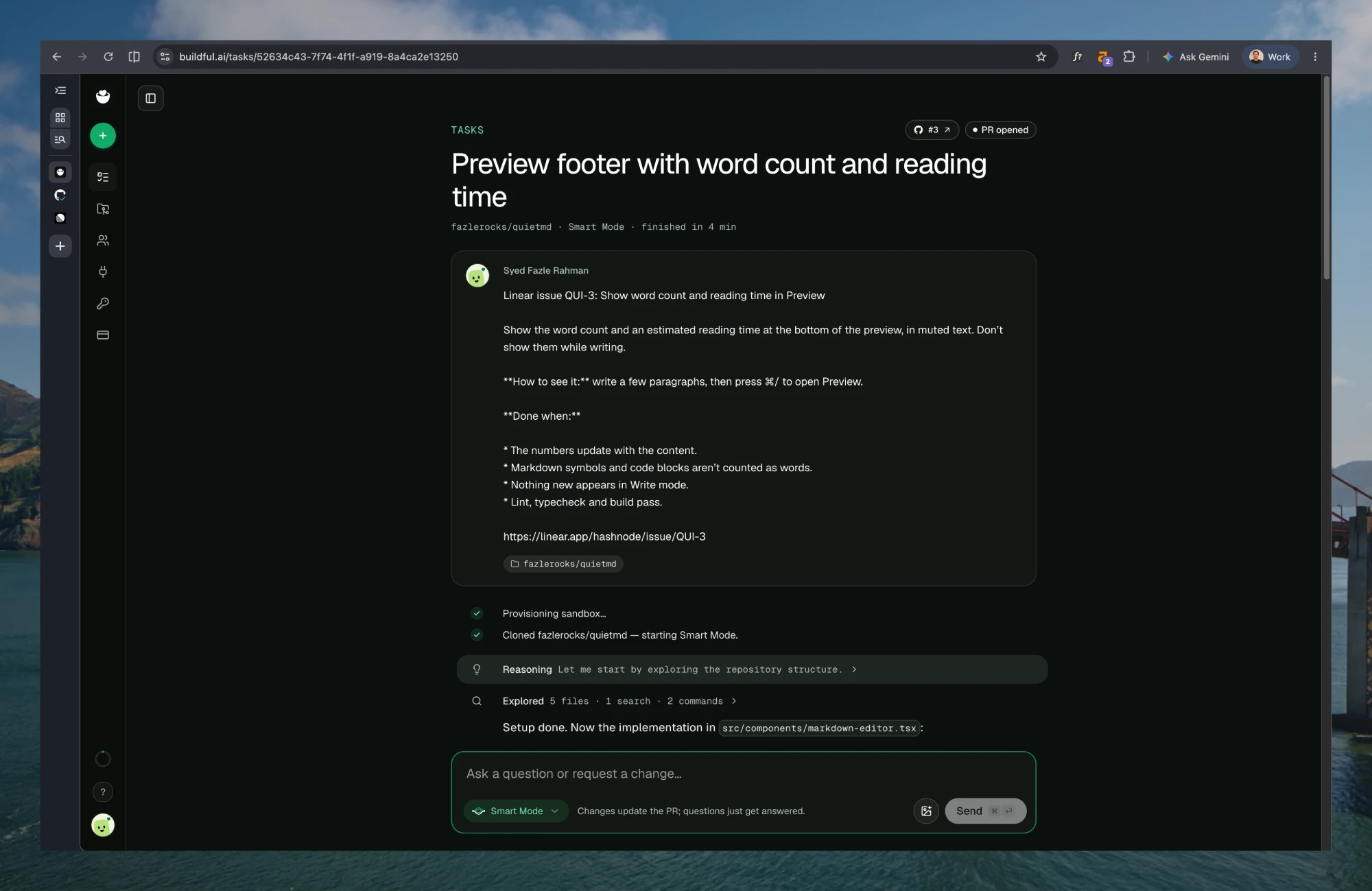Open the tab groups grid icon
1372x891 pixels.
[60, 118]
